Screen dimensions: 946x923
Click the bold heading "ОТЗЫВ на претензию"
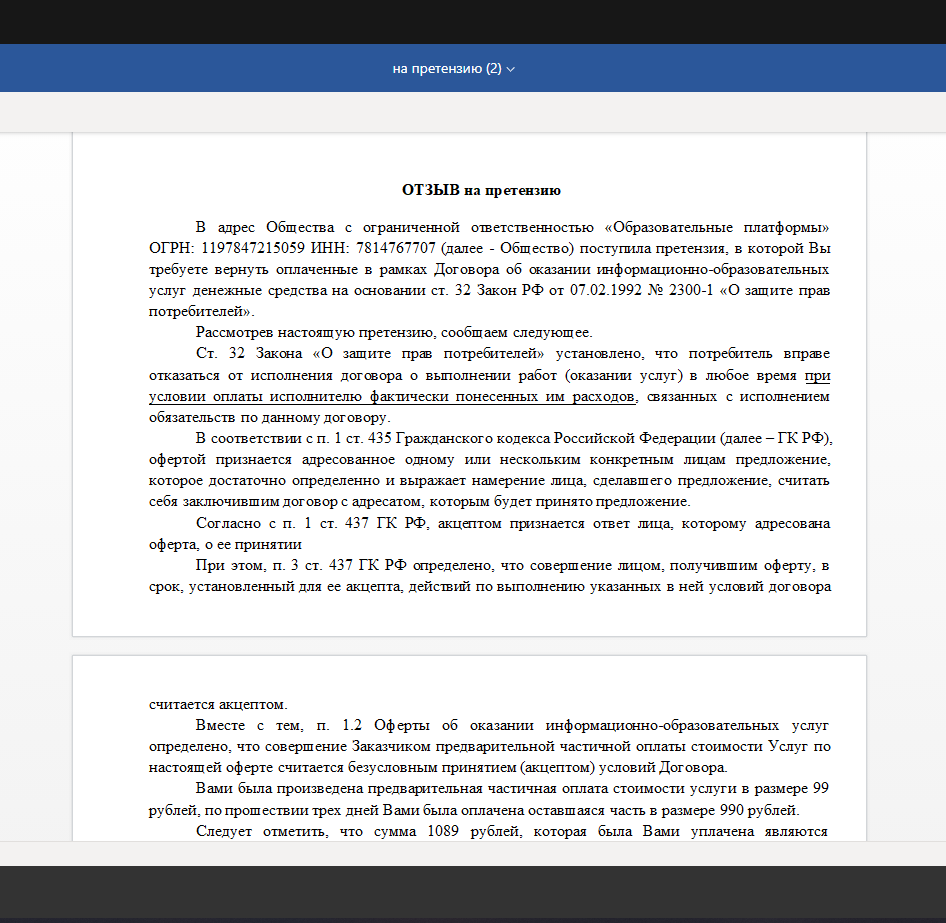coord(481,190)
